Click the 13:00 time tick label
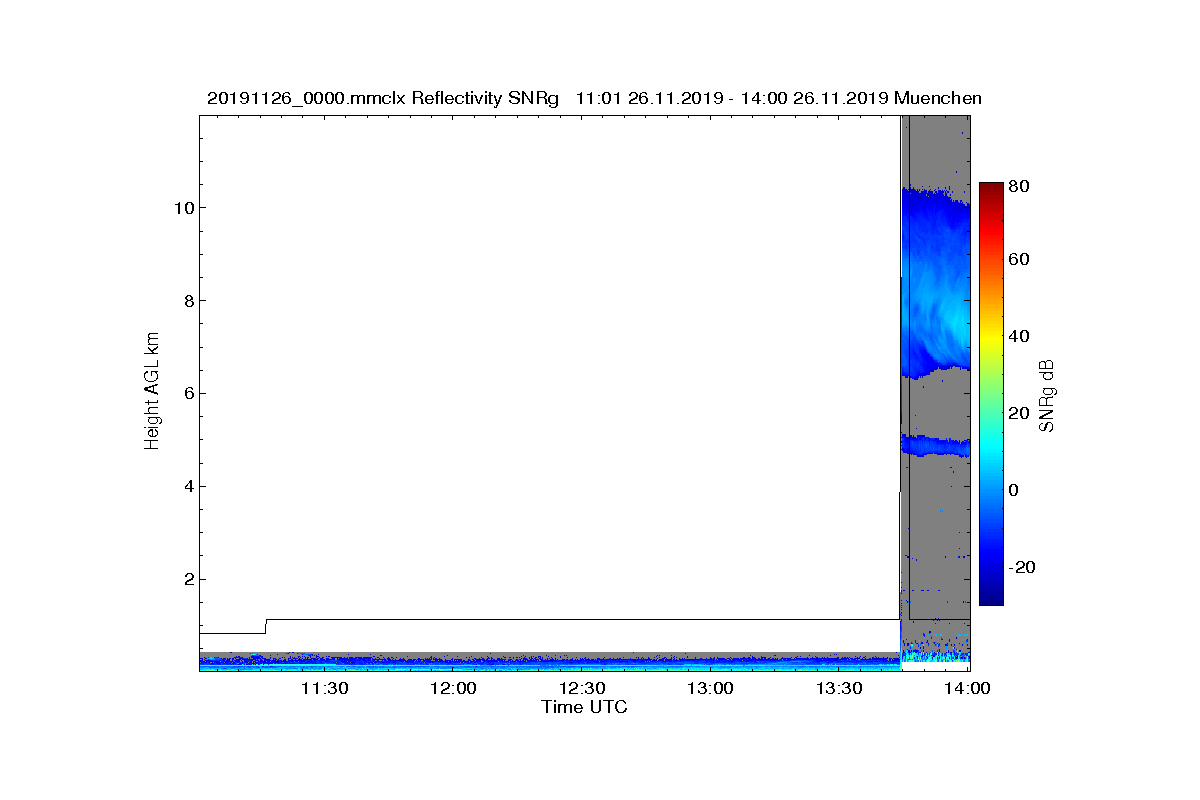Screen dimensions: 1200x800 [711, 689]
